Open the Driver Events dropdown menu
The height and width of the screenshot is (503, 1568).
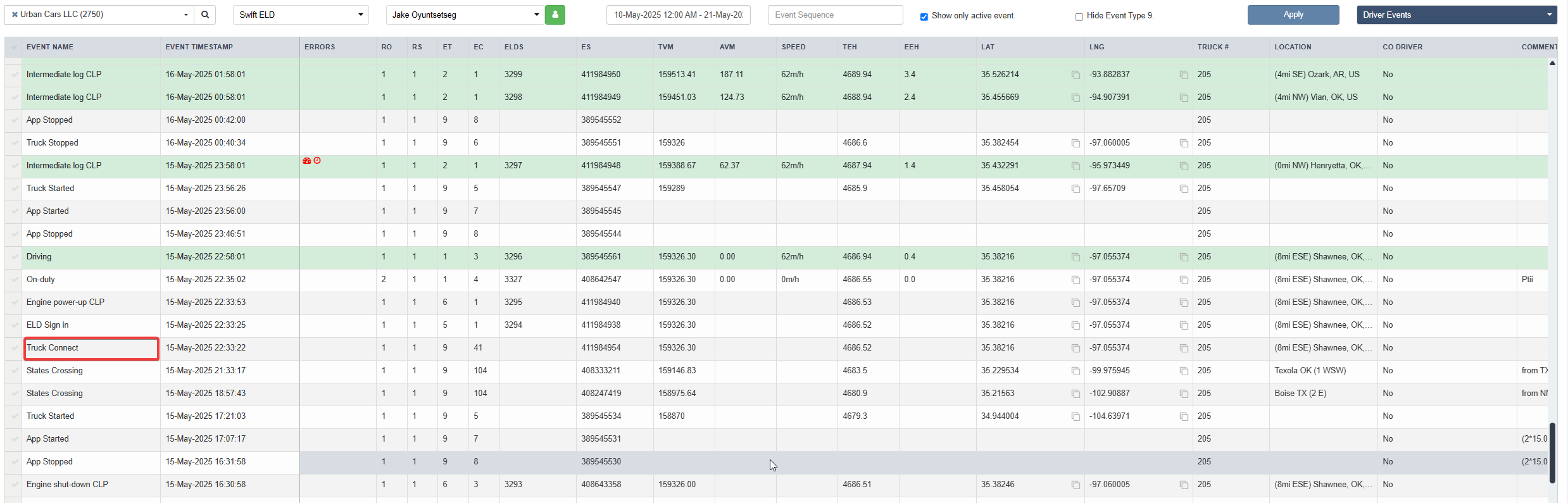(x=1457, y=15)
